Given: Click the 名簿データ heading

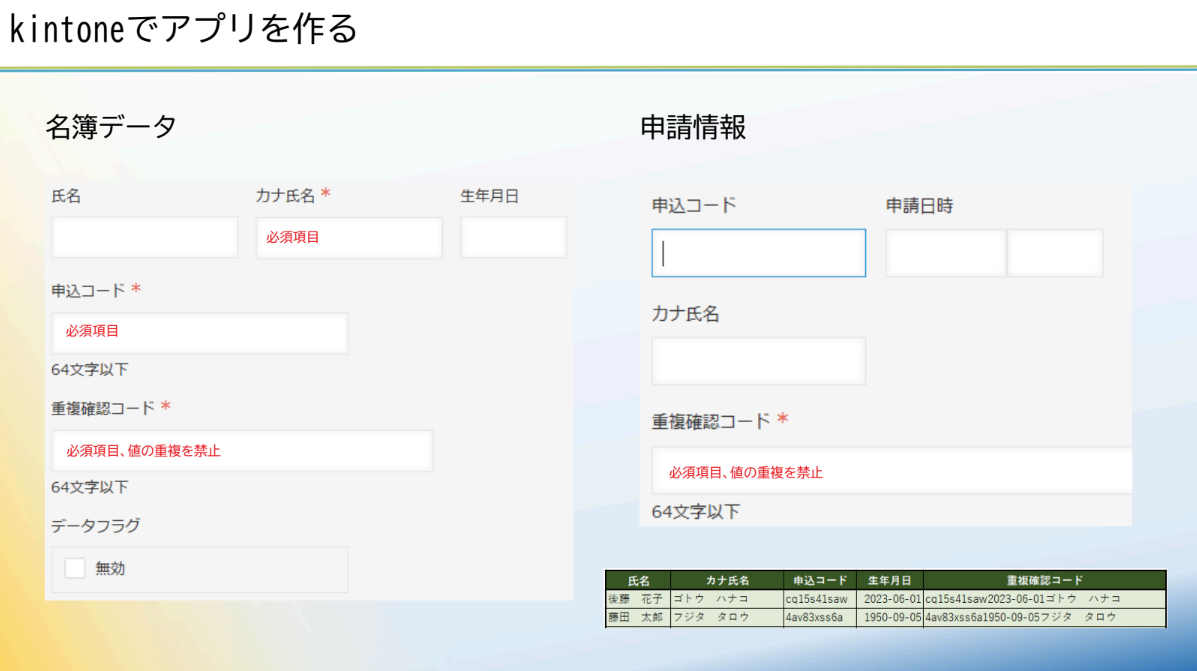Looking at the screenshot, I should point(111,127).
